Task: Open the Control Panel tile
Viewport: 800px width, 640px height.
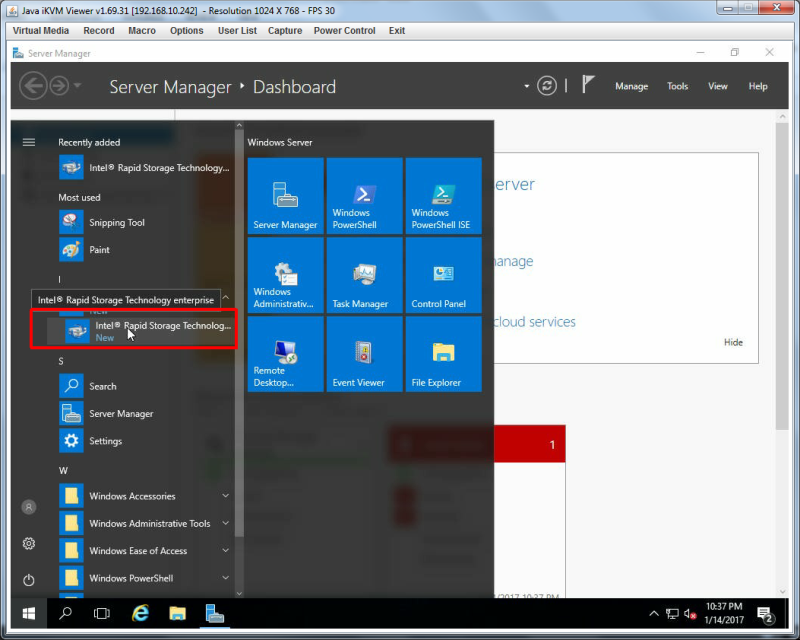Action: point(443,275)
